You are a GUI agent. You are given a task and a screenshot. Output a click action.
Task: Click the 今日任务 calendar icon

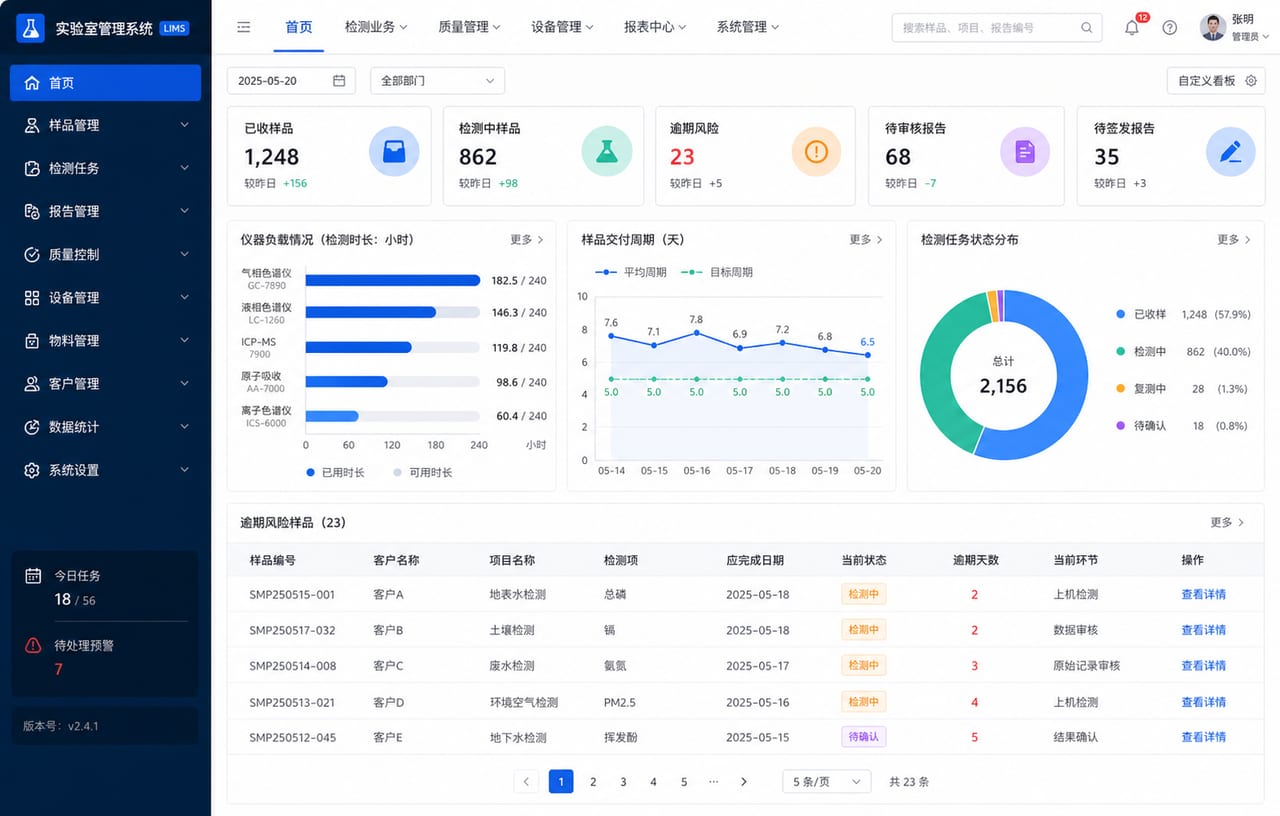coord(33,576)
